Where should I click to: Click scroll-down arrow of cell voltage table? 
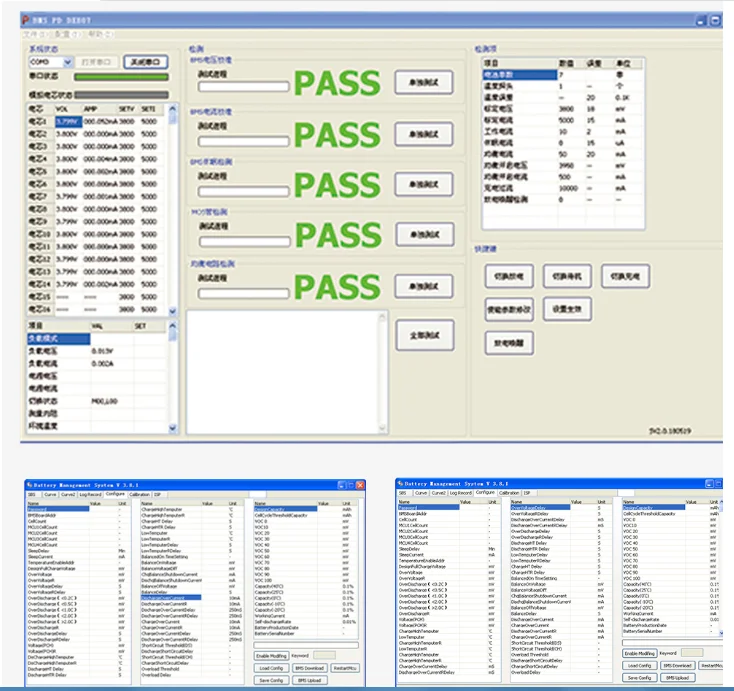[173, 311]
